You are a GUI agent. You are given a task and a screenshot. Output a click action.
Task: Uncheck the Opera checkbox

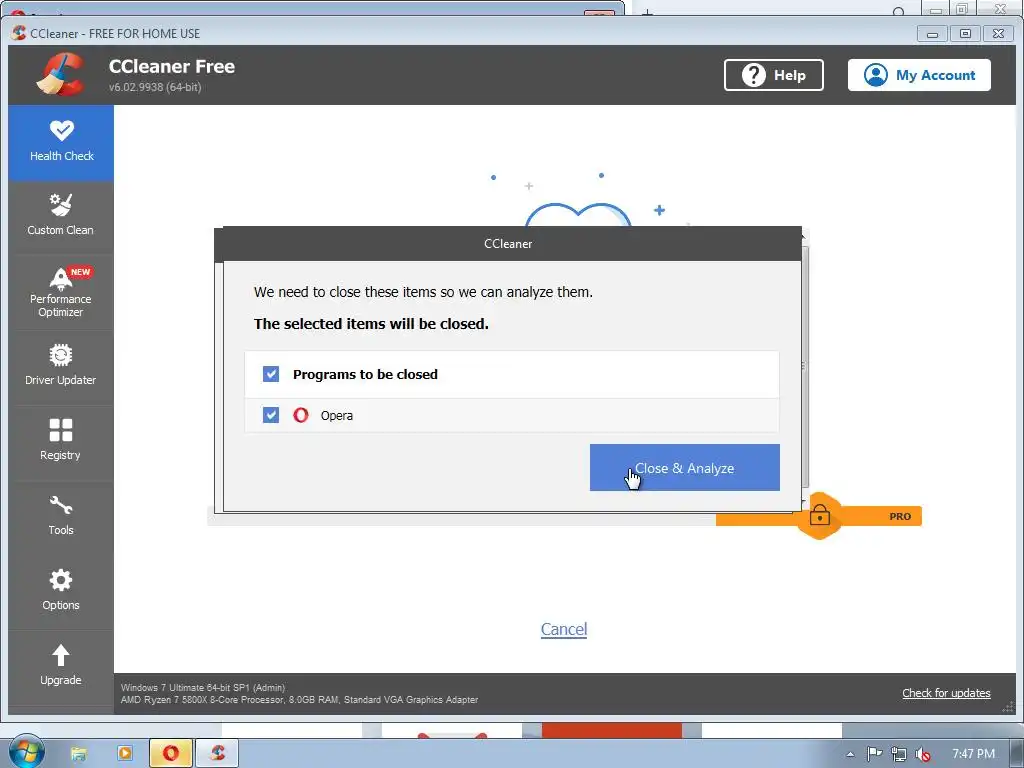pos(270,415)
